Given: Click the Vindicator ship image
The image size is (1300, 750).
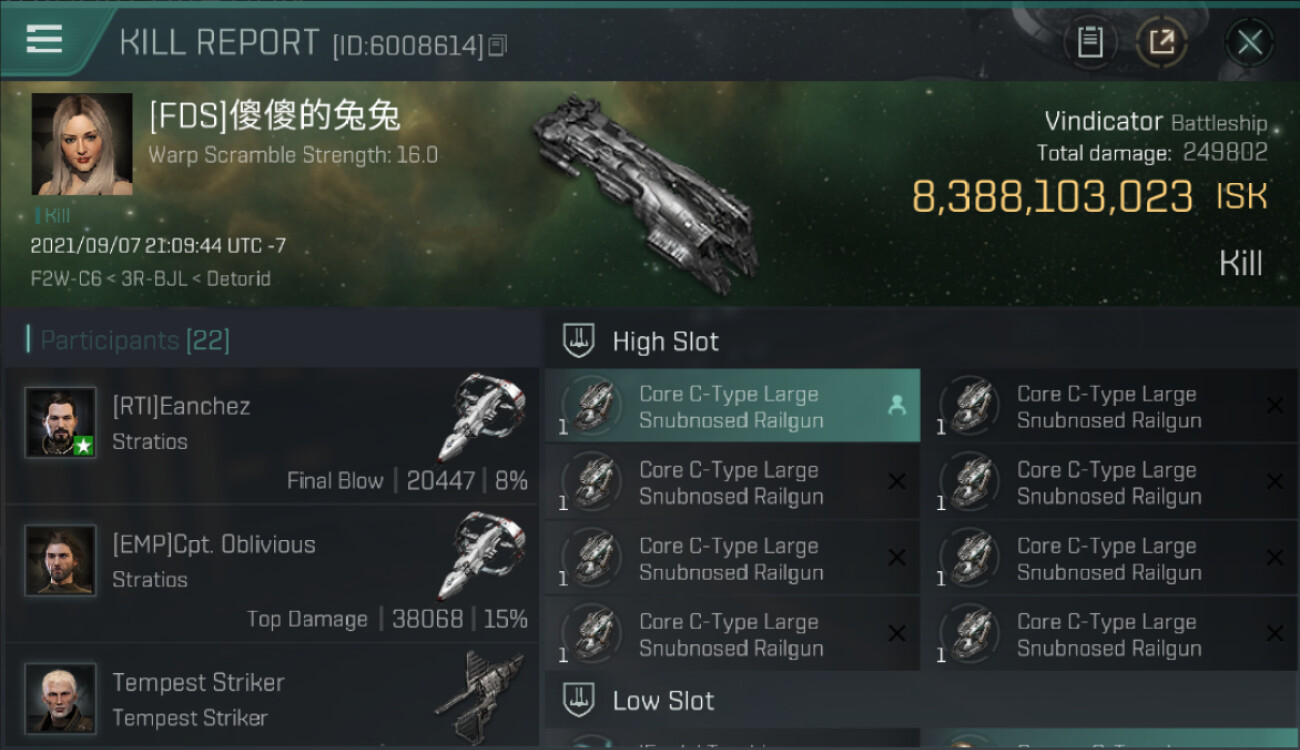Looking at the screenshot, I should click(642, 192).
